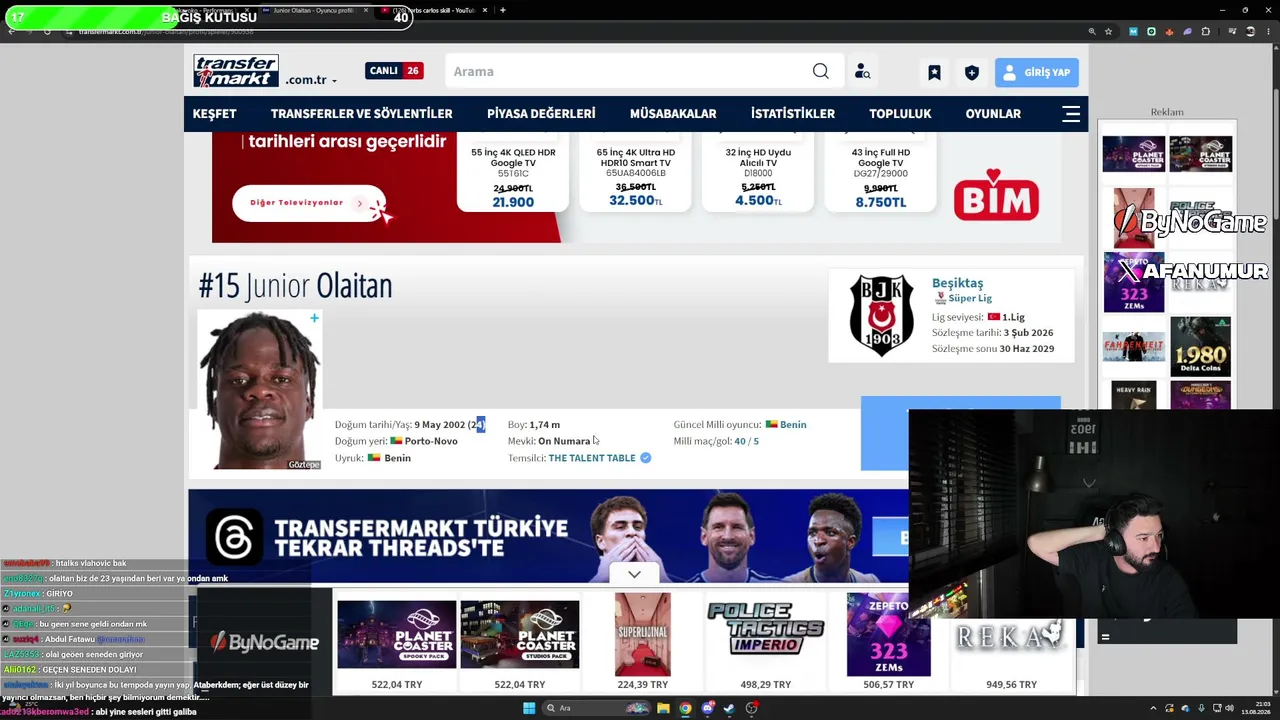Open the OYUNLAR menu

tap(993, 113)
